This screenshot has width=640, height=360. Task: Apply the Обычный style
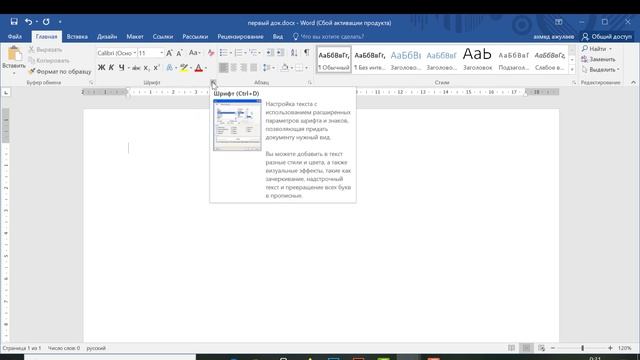(334, 60)
